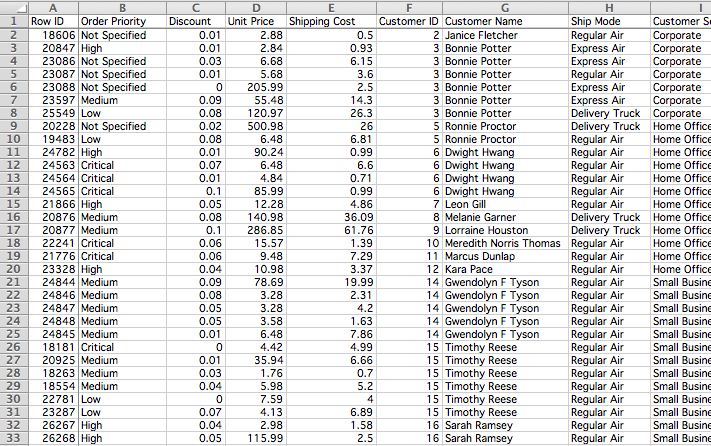
Task: Select row 9 header
Action: (x=14, y=126)
